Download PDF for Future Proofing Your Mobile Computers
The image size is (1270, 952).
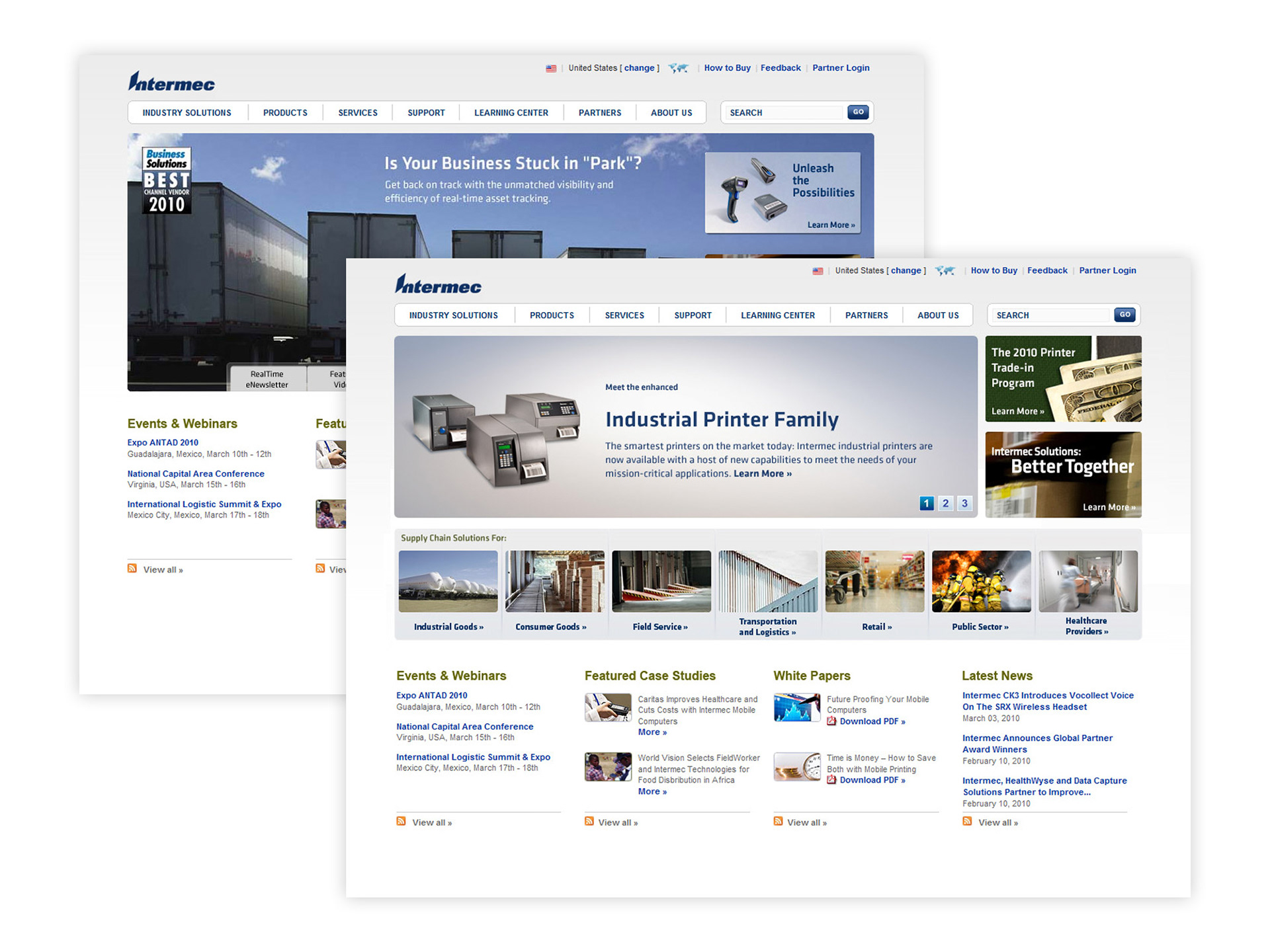click(x=872, y=721)
